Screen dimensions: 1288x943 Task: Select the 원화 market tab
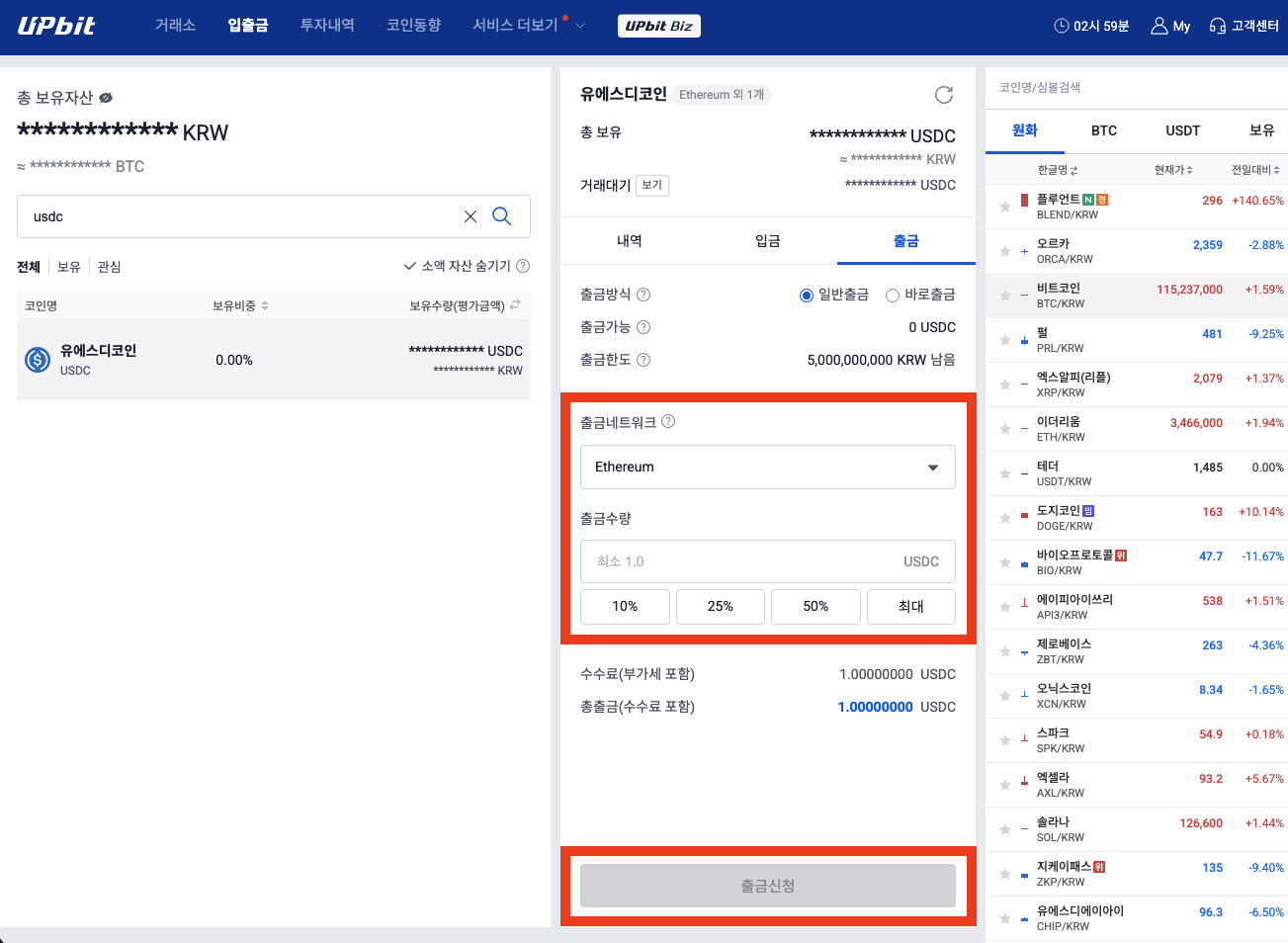tap(1025, 130)
